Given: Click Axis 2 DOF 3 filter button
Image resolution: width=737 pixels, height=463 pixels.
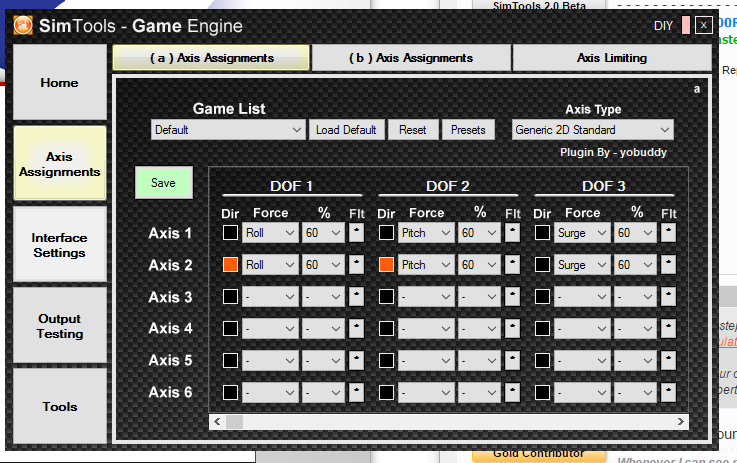Looking at the screenshot, I should point(668,265).
